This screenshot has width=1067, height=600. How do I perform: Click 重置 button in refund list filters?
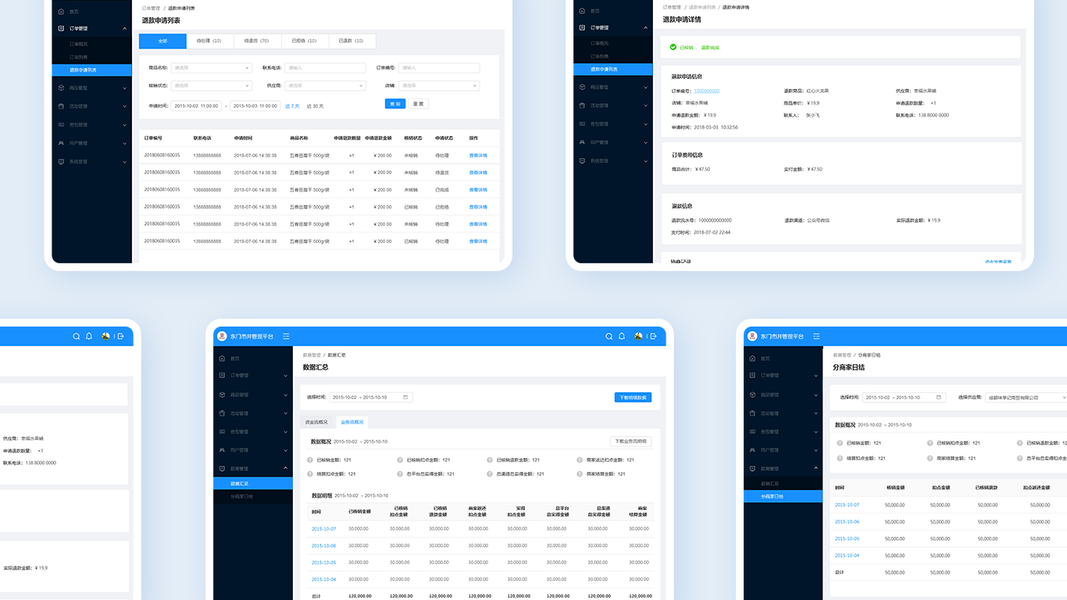[418, 104]
